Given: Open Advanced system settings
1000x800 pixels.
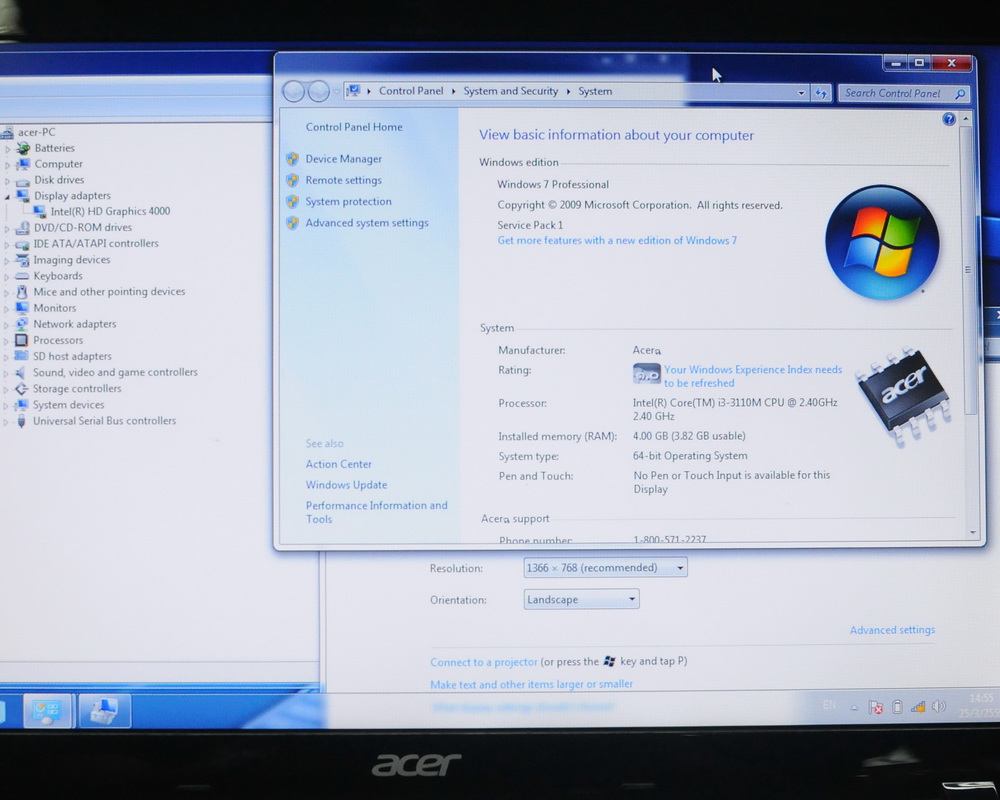Looking at the screenshot, I should (367, 223).
